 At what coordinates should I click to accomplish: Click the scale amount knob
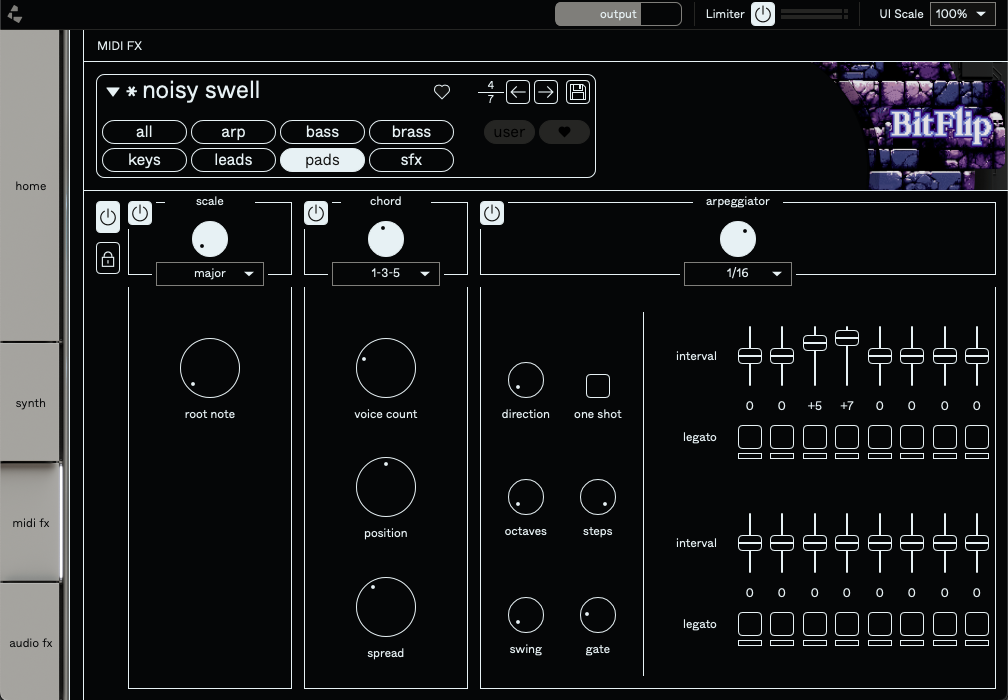coord(210,239)
